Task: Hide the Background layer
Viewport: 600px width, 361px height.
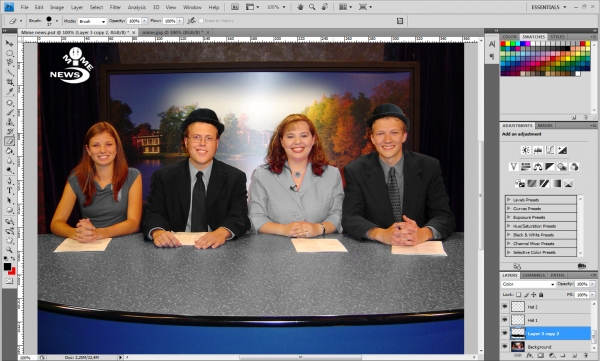Action: point(505,346)
